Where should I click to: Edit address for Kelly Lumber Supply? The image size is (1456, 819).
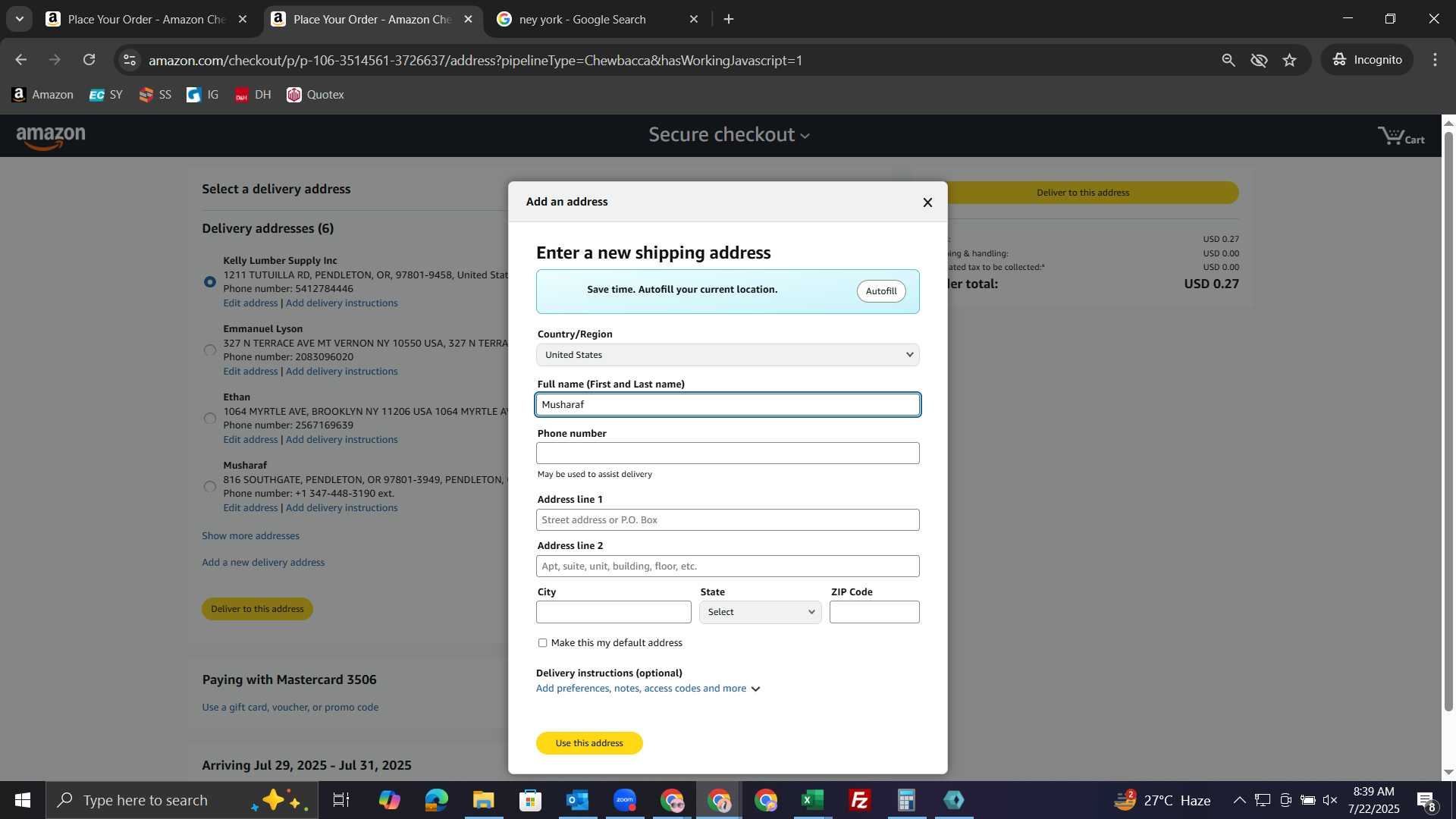click(250, 303)
